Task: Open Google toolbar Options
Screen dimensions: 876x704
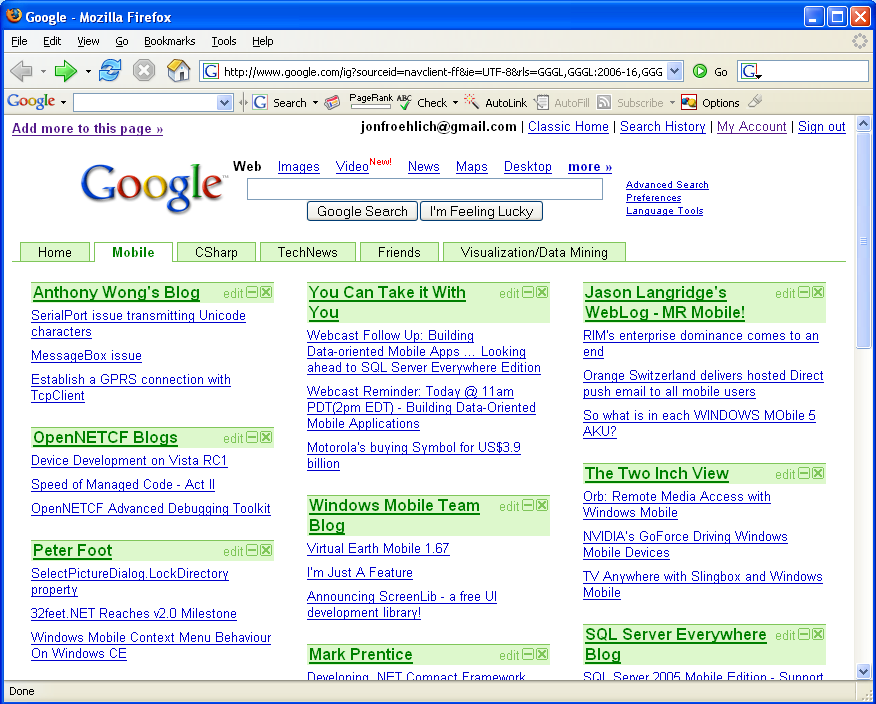Action: click(711, 102)
